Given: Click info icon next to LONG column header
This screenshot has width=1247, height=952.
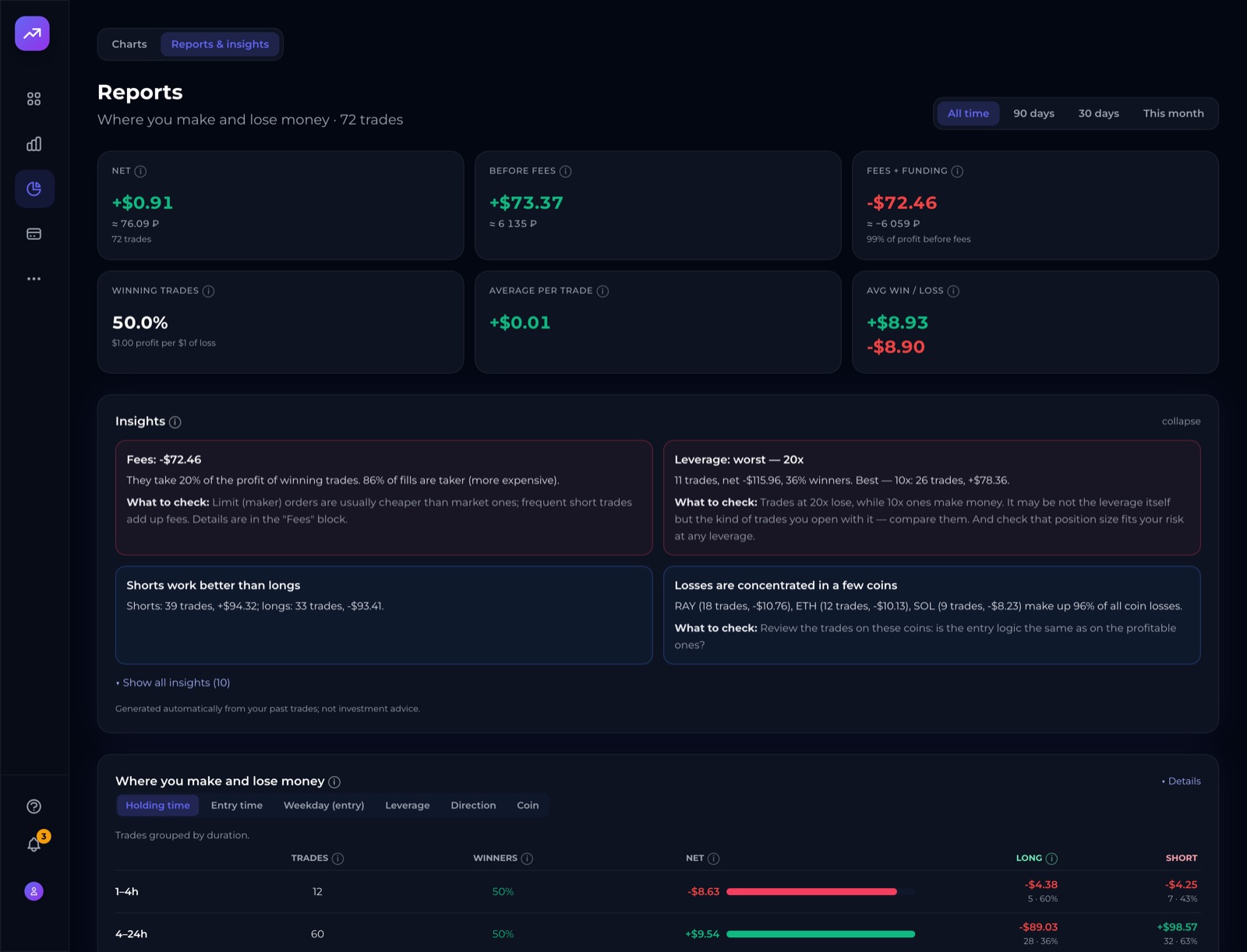Looking at the screenshot, I should coord(1051,859).
